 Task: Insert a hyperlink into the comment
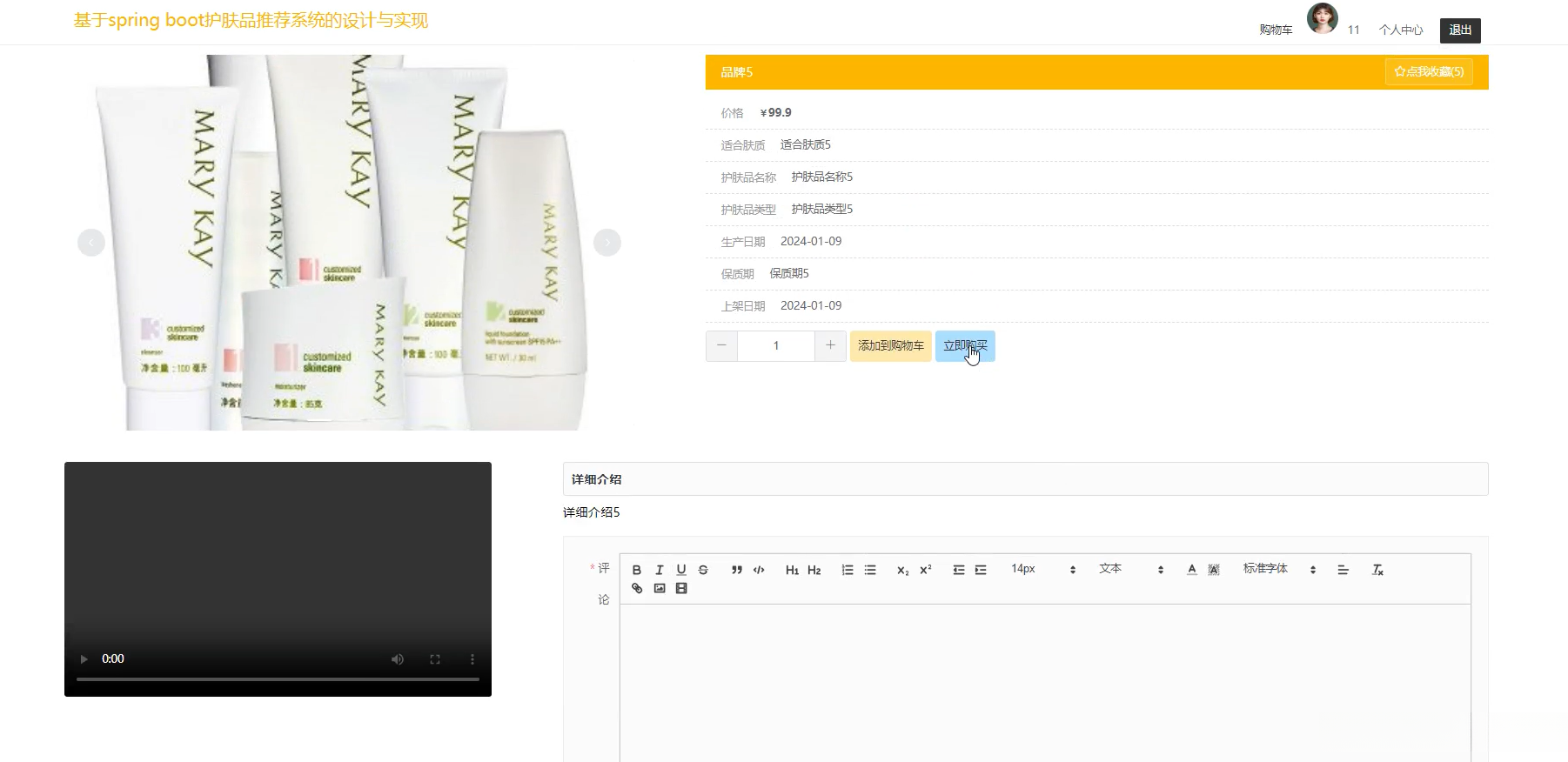tap(637, 589)
